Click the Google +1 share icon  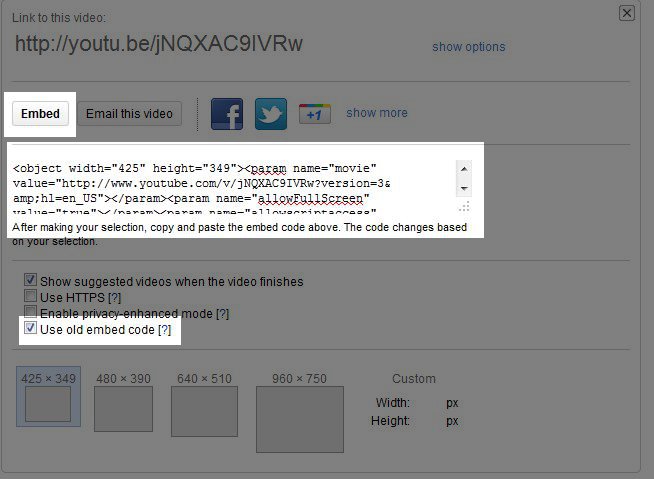click(314, 114)
